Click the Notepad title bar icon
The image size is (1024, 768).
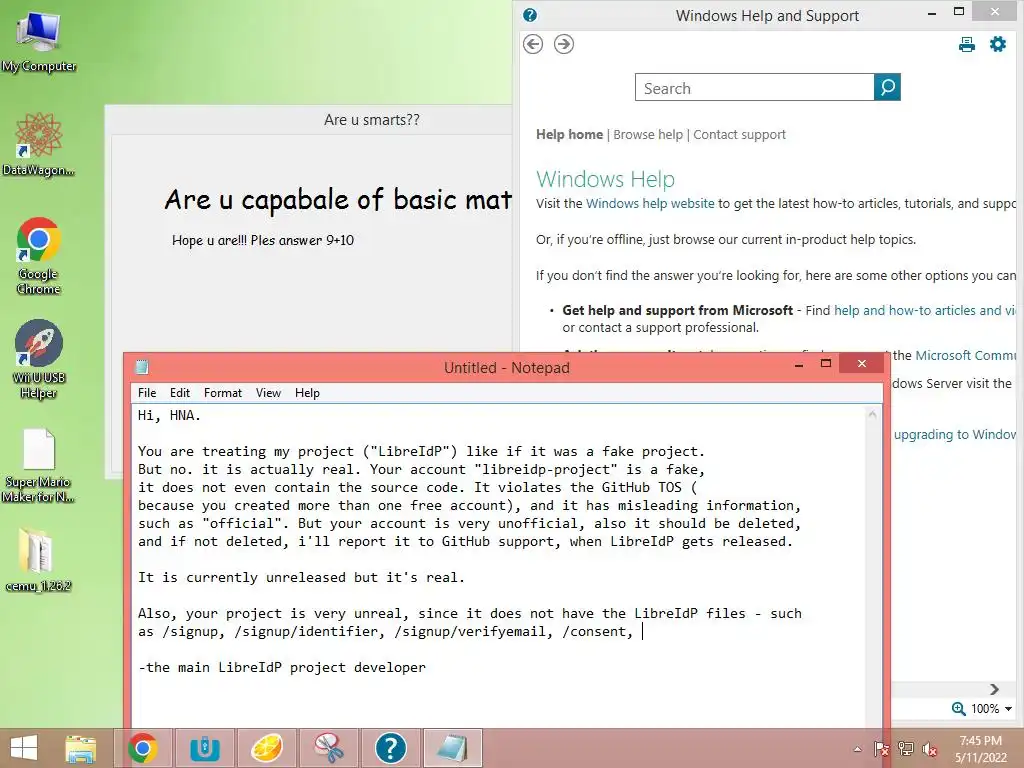[142, 367]
